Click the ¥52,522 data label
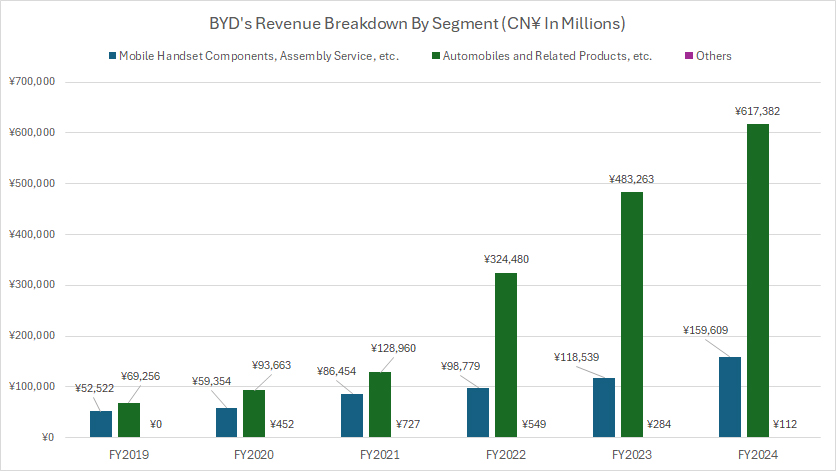836x471 pixels. (x=94, y=388)
